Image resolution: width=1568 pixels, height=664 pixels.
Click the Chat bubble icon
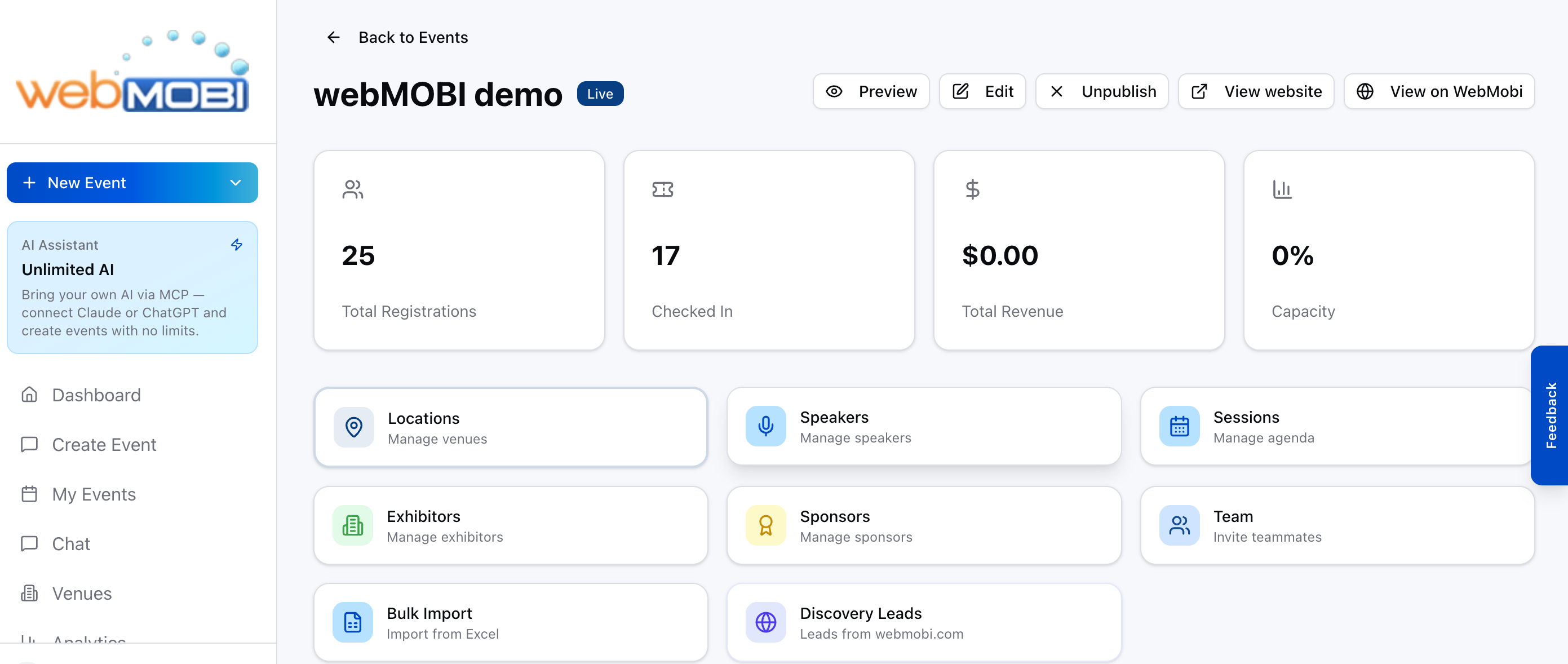(29, 543)
